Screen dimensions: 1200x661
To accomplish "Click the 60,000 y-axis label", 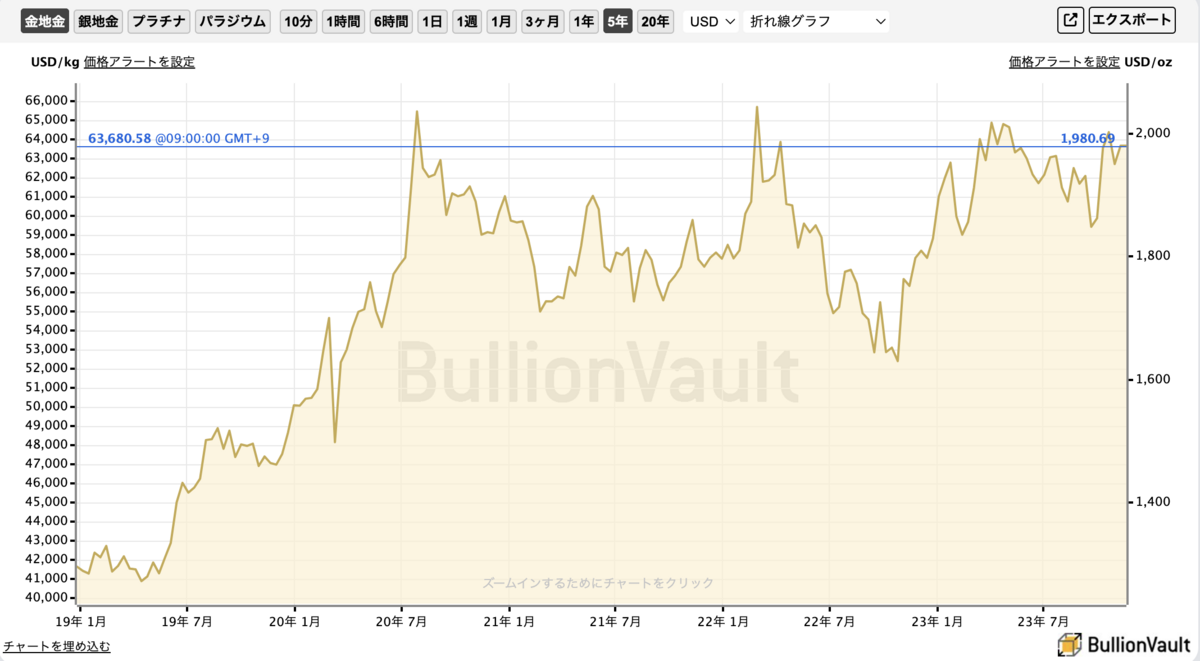I will coord(45,215).
